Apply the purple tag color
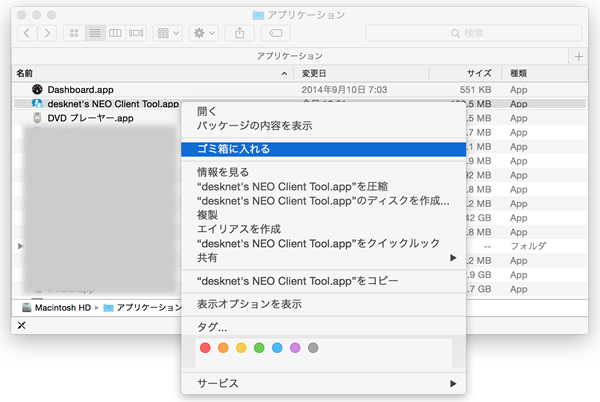600x402 pixels. click(295, 348)
